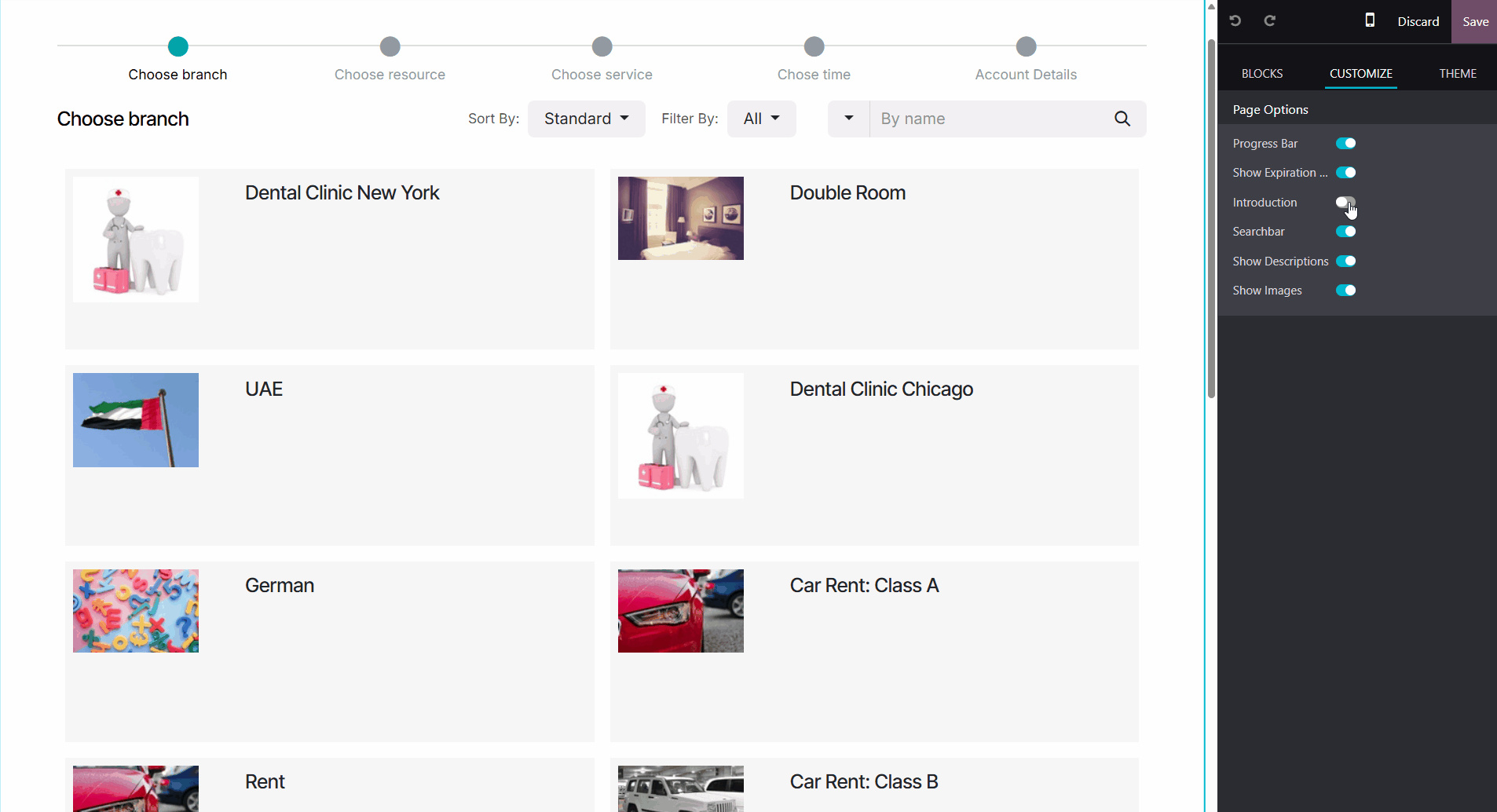The height and width of the screenshot is (812, 1497).
Task: Enable the Introduction toggle
Action: [1346, 202]
